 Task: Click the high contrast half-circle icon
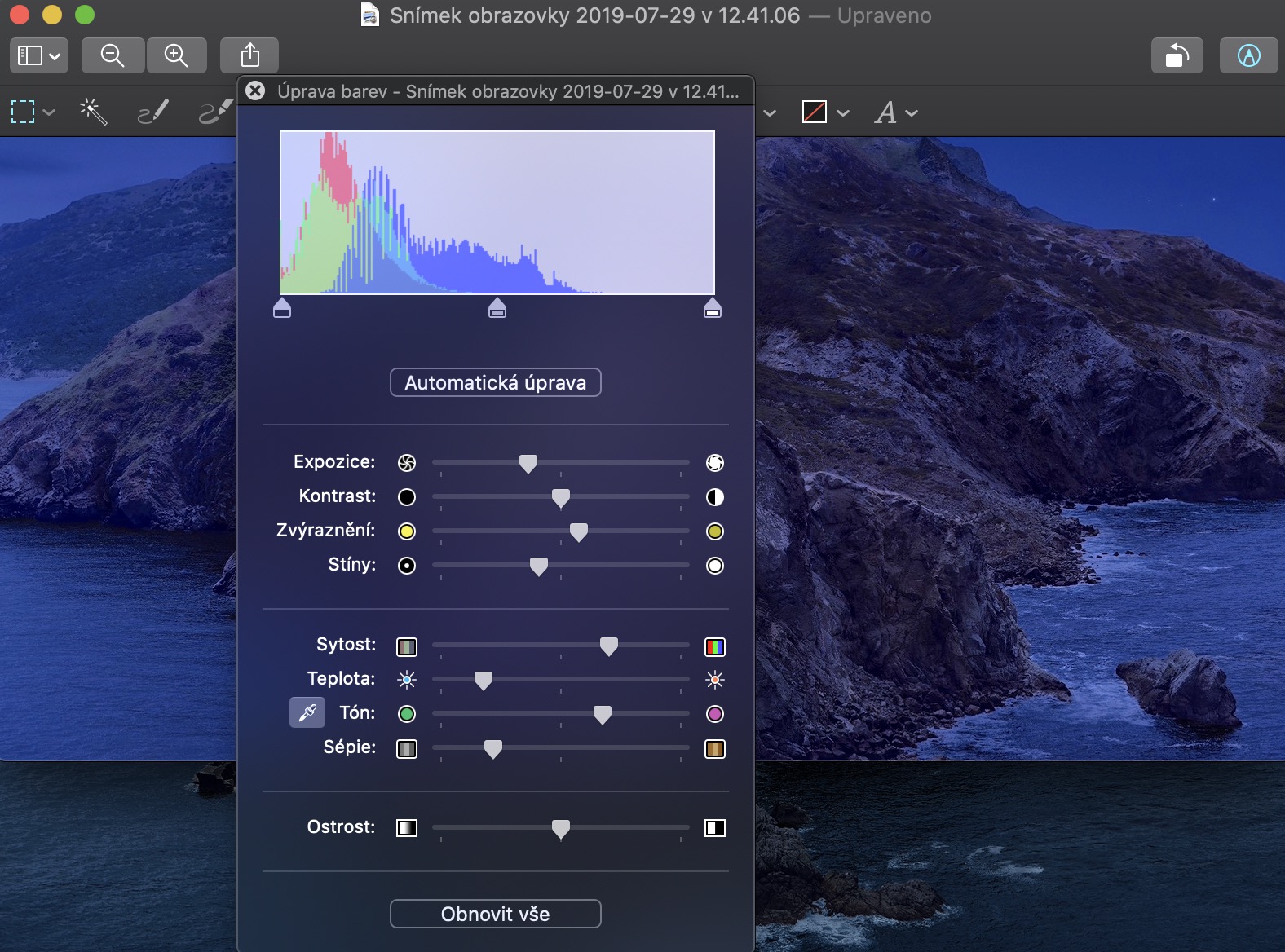(x=715, y=497)
